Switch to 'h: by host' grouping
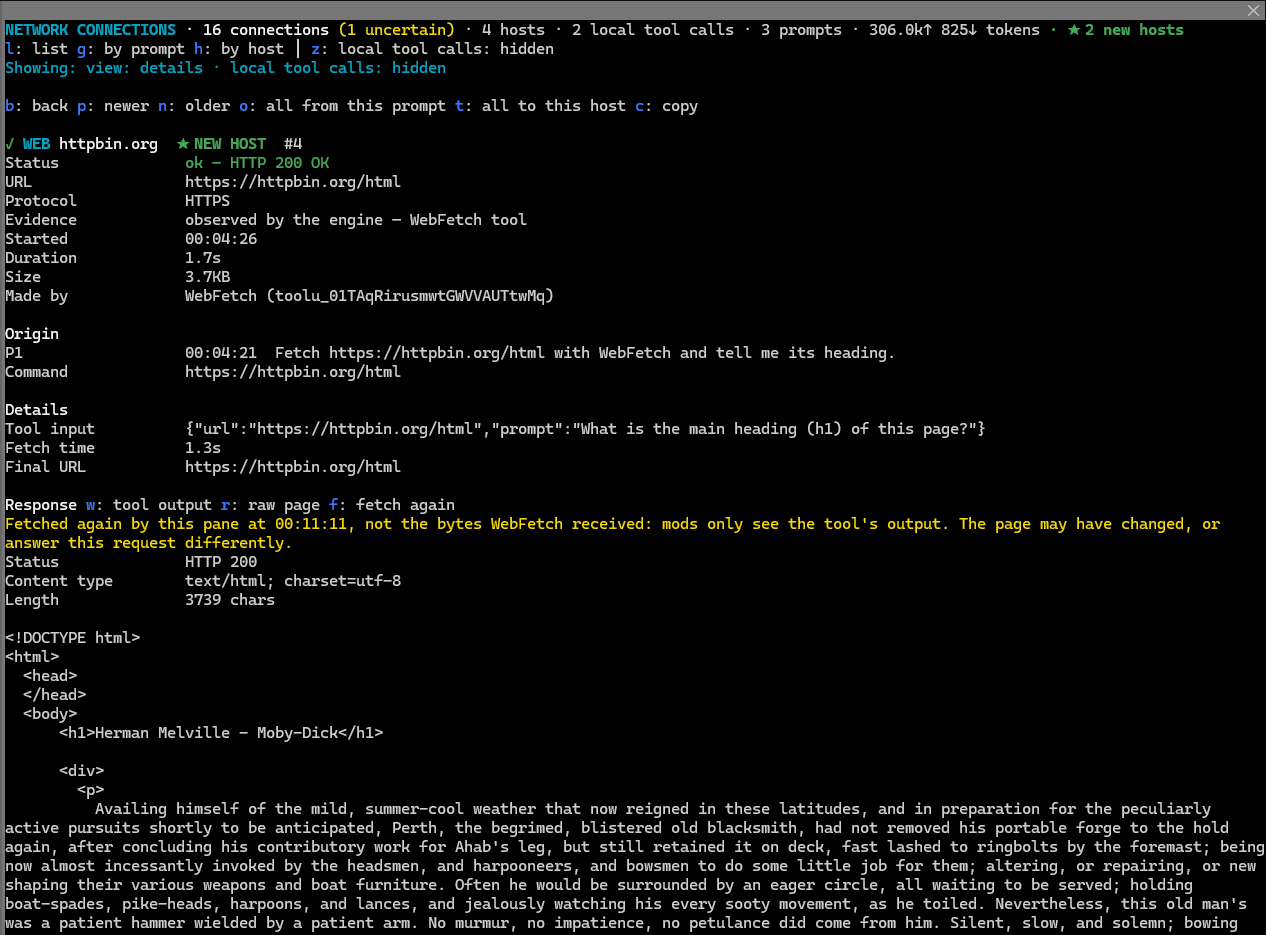 (x=238, y=48)
